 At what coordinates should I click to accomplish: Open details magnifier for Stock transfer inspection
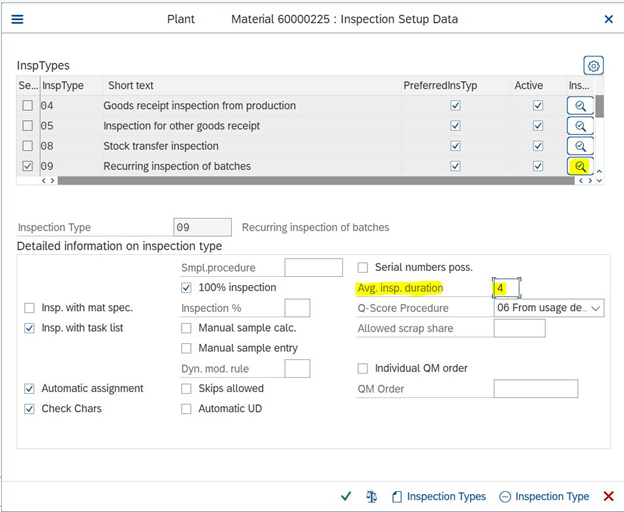(x=580, y=146)
